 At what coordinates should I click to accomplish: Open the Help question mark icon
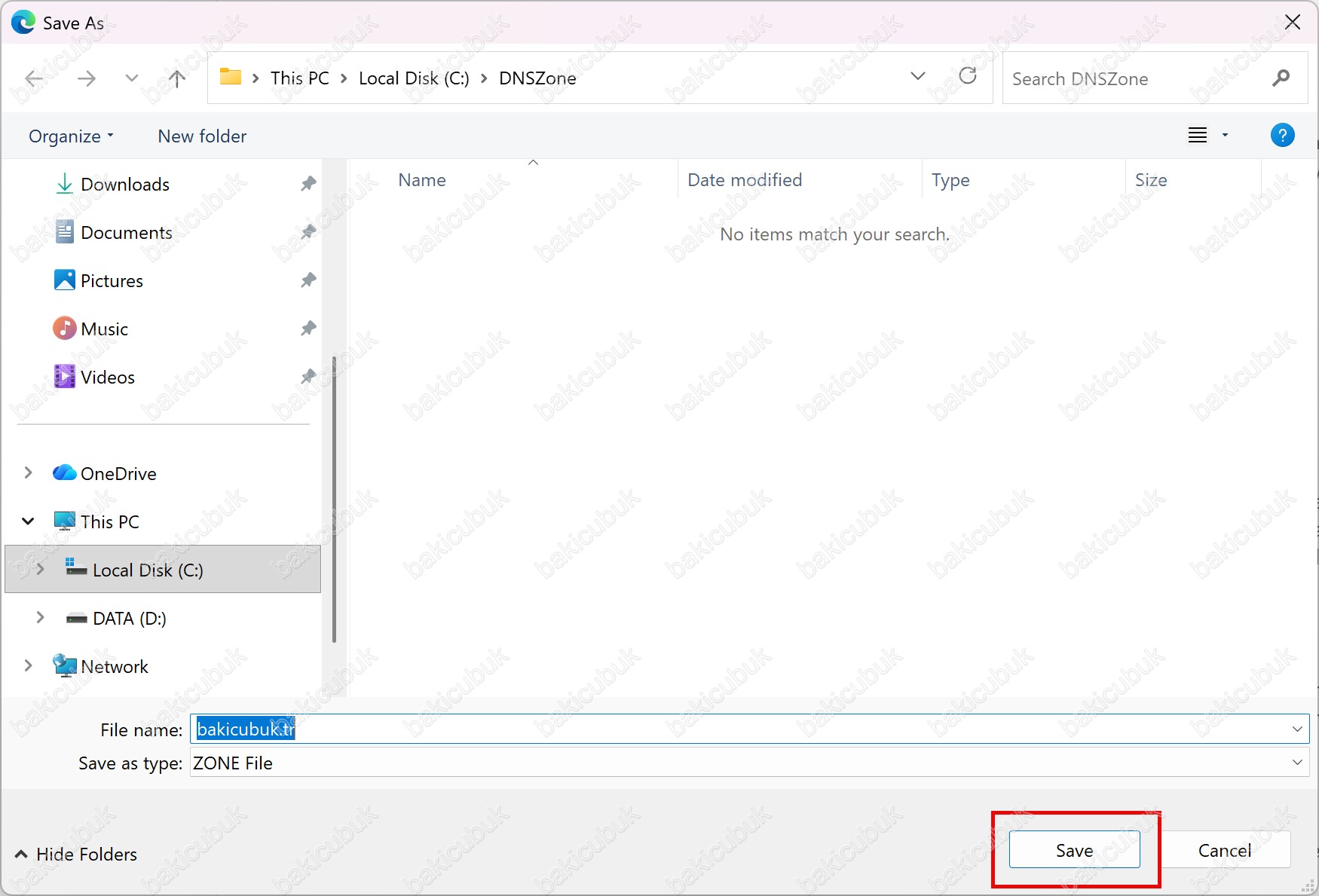(1282, 136)
